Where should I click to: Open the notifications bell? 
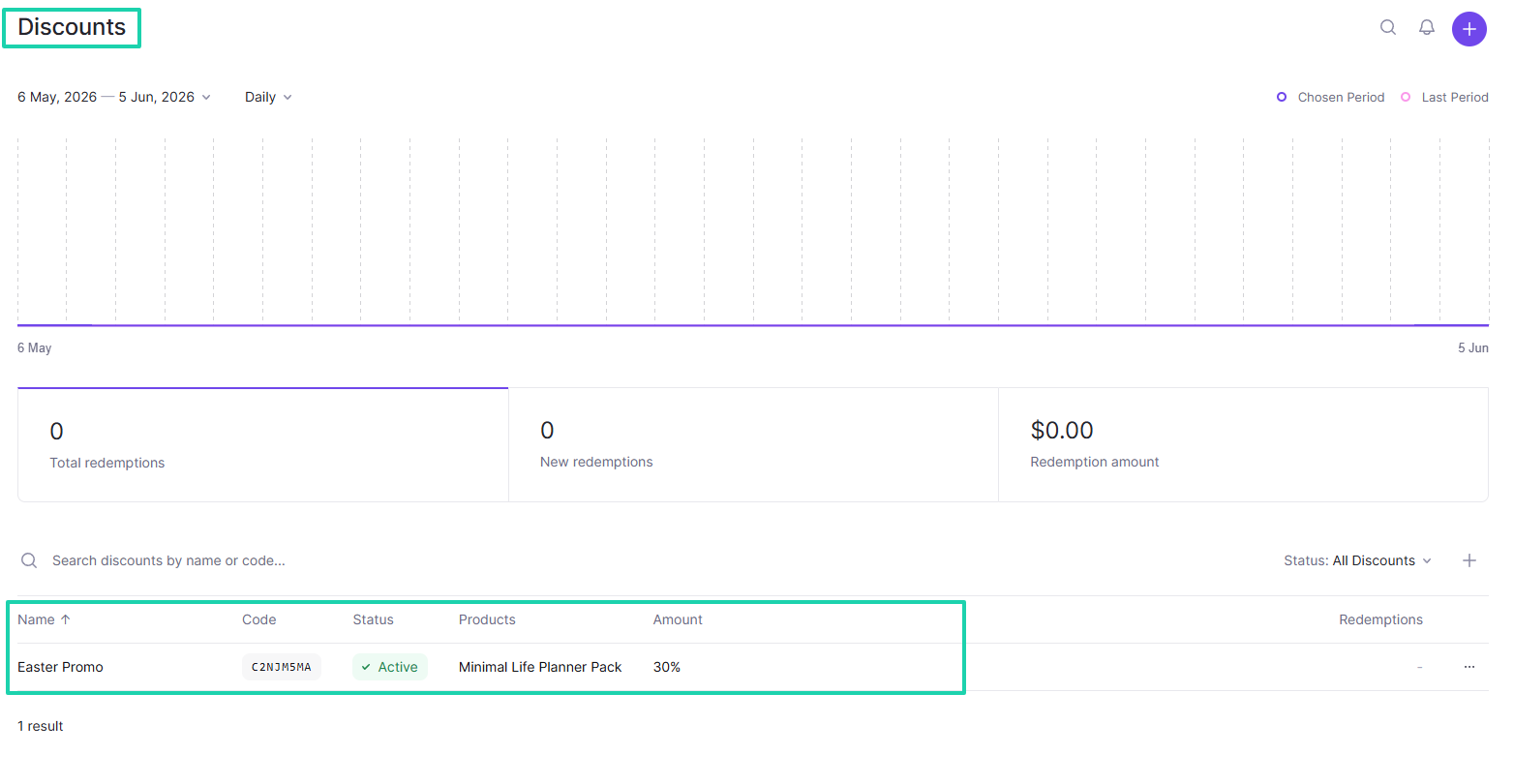coord(1427,28)
